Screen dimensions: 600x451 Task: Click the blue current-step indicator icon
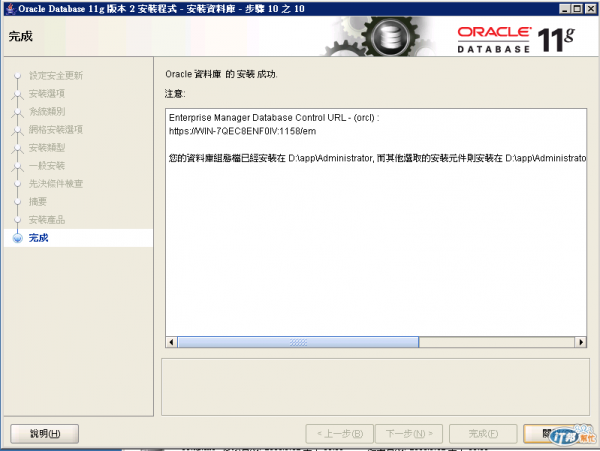tap(18, 238)
